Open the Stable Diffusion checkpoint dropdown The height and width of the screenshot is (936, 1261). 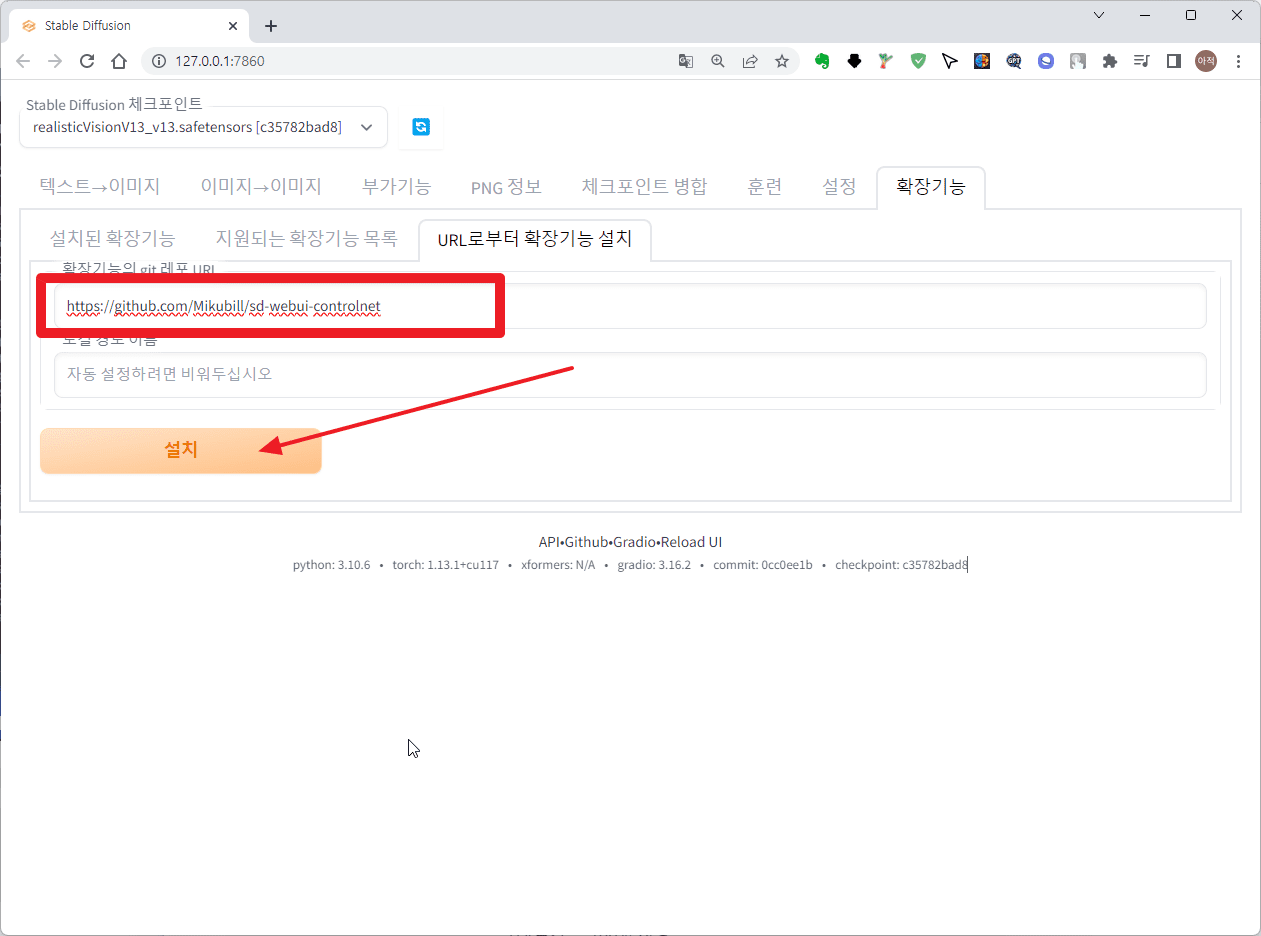[203, 127]
